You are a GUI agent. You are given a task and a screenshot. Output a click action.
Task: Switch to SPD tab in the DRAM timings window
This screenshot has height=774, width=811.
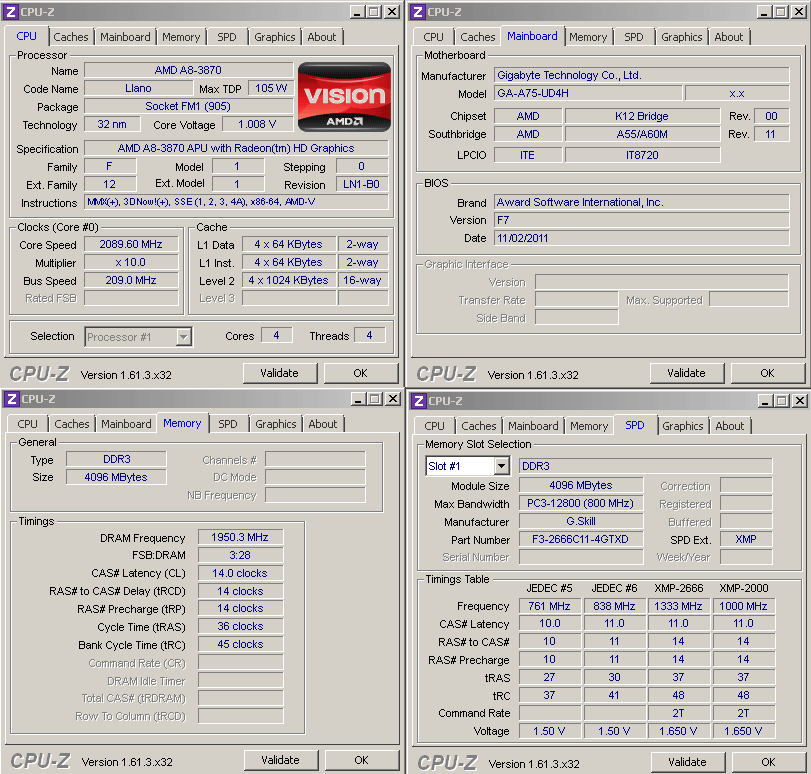[228, 424]
